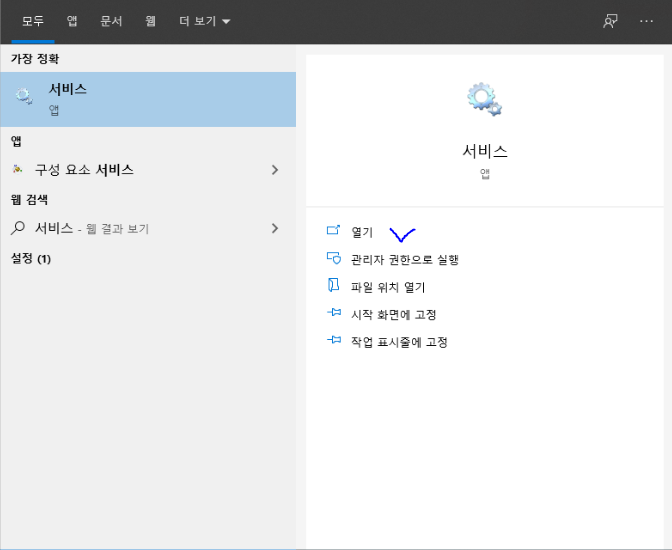Expand 구성 요소 서비스 arrow chevron

(x=275, y=170)
